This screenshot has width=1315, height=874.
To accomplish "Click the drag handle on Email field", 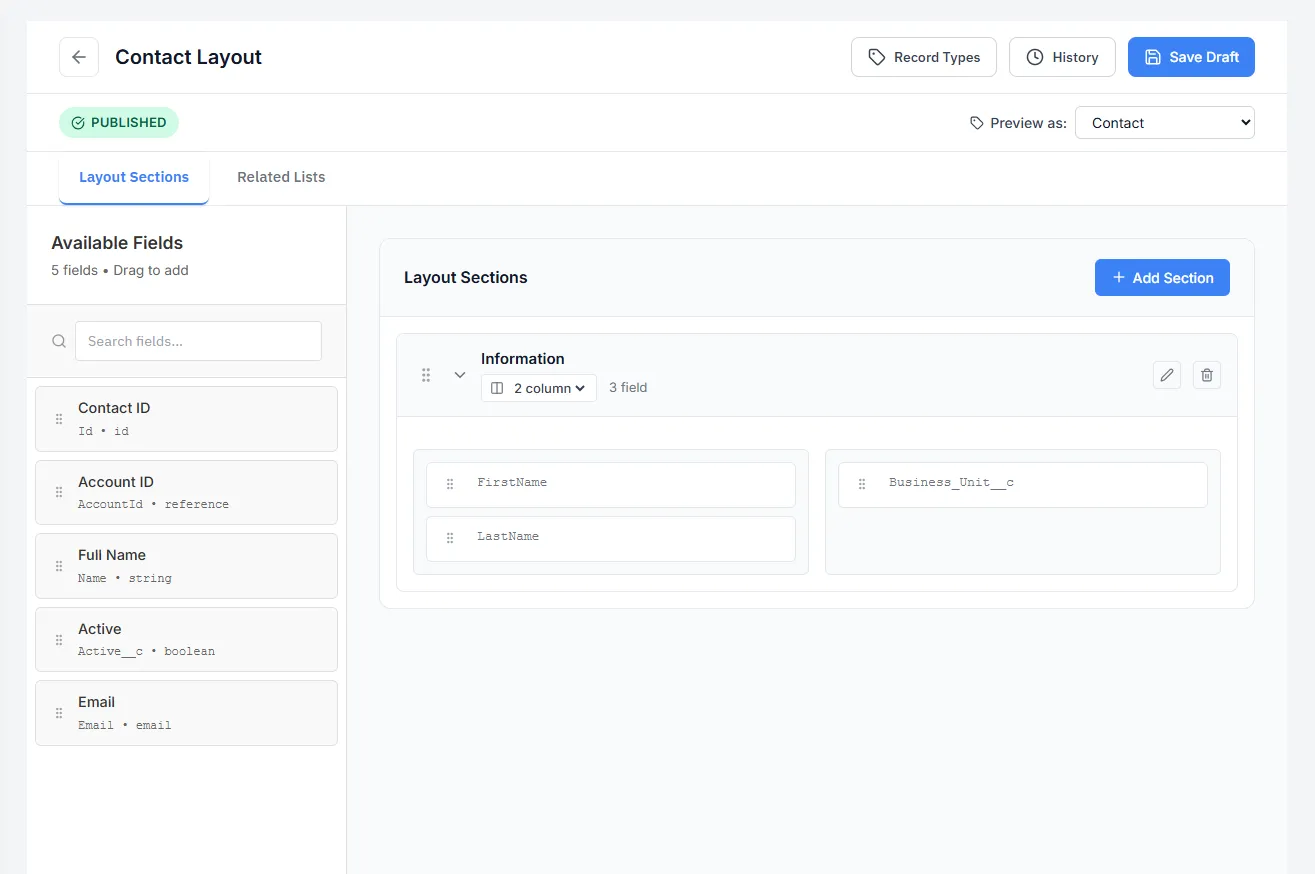I will click(x=59, y=713).
